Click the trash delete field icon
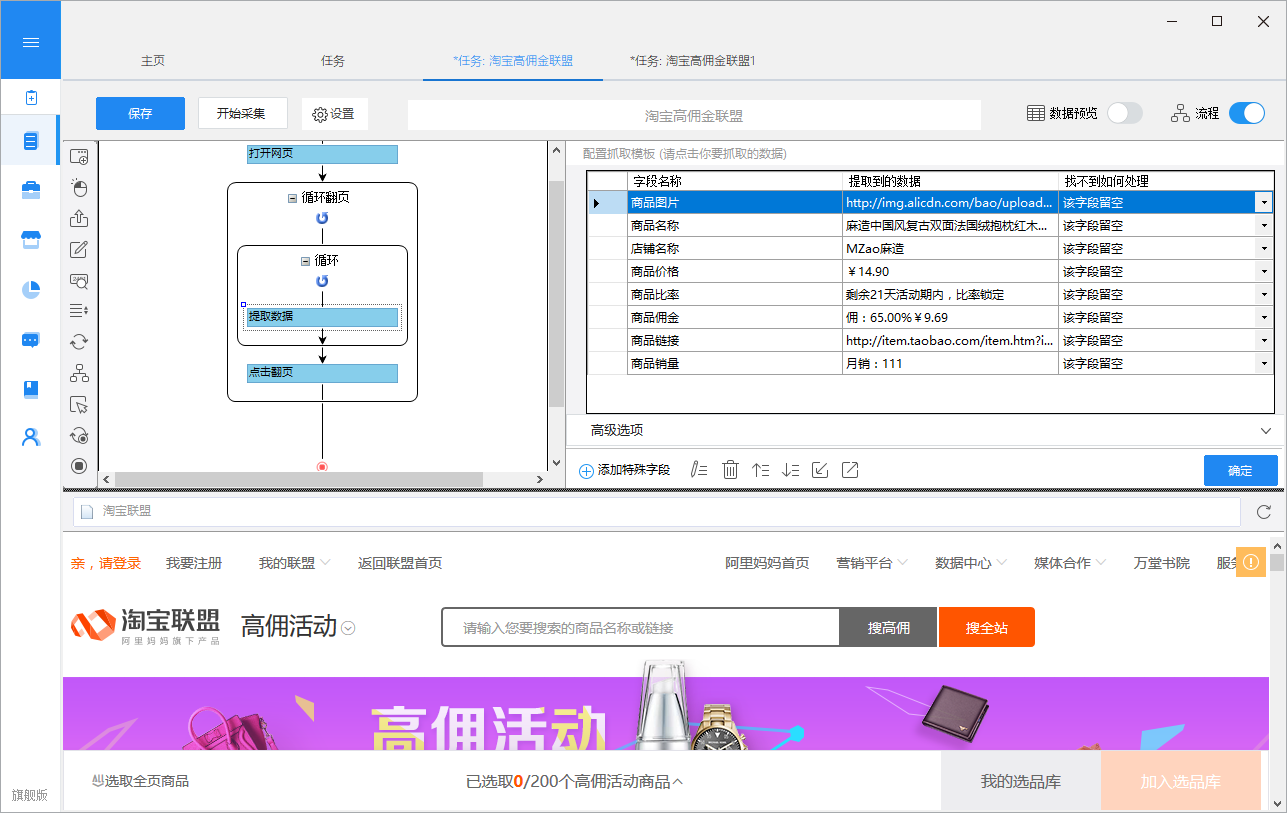Image resolution: width=1287 pixels, height=813 pixels. (730, 470)
